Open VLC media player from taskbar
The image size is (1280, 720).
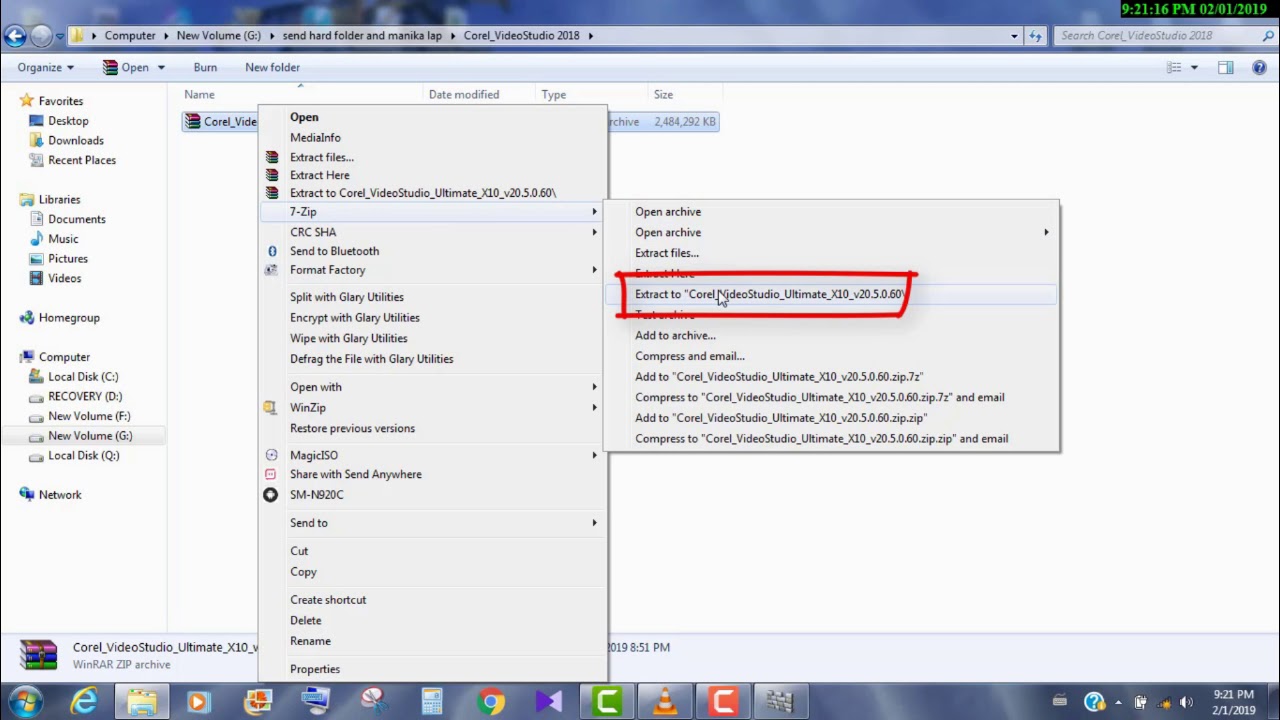tap(664, 702)
